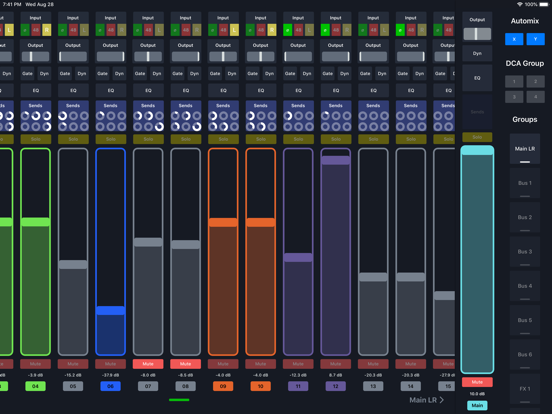Viewport: 552px width, 414px height.
Task: Select the FX 1 group tab
Action: [525, 389]
